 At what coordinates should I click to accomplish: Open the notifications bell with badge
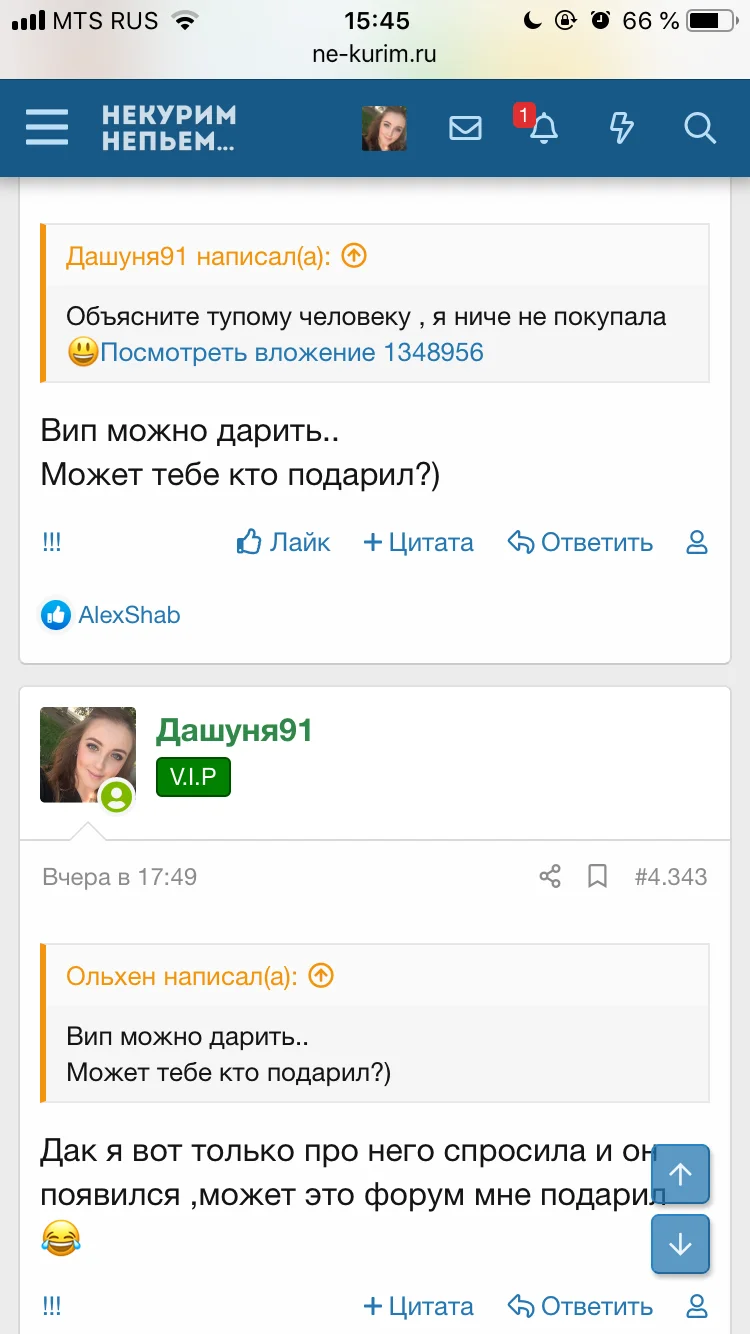[x=543, y=128]
